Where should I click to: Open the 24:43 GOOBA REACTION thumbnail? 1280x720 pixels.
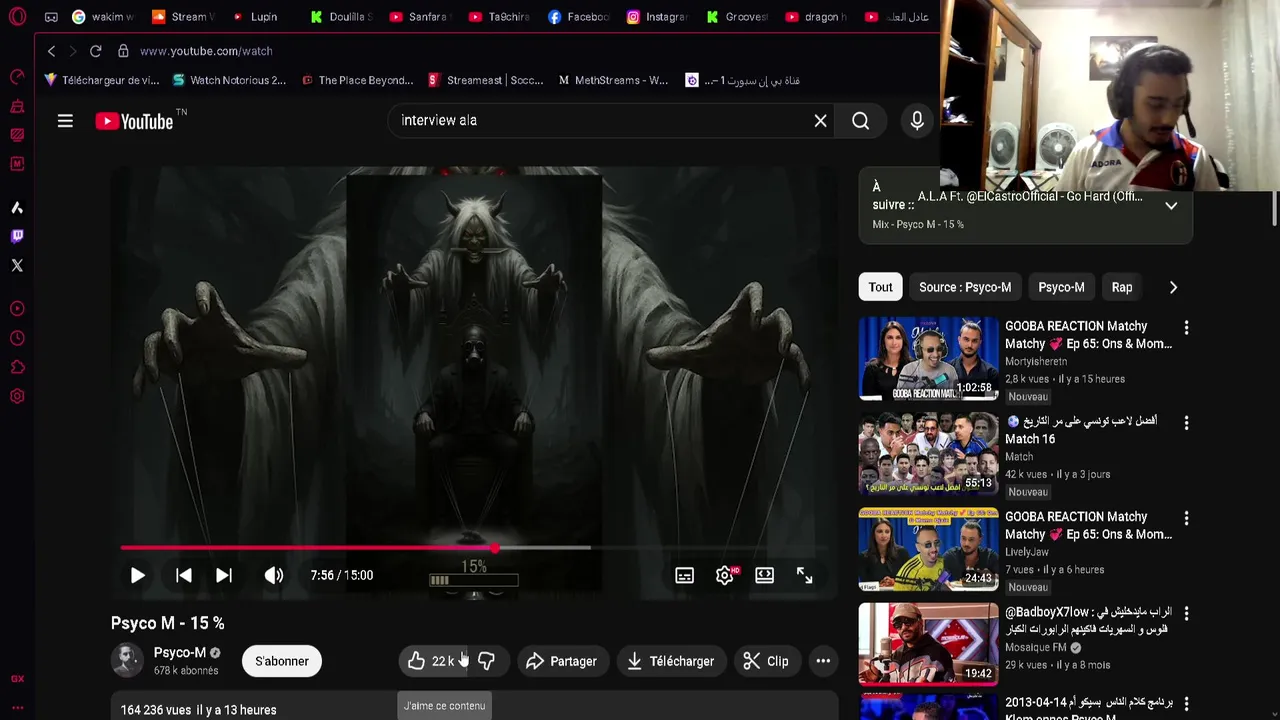[x=928, y=548]
